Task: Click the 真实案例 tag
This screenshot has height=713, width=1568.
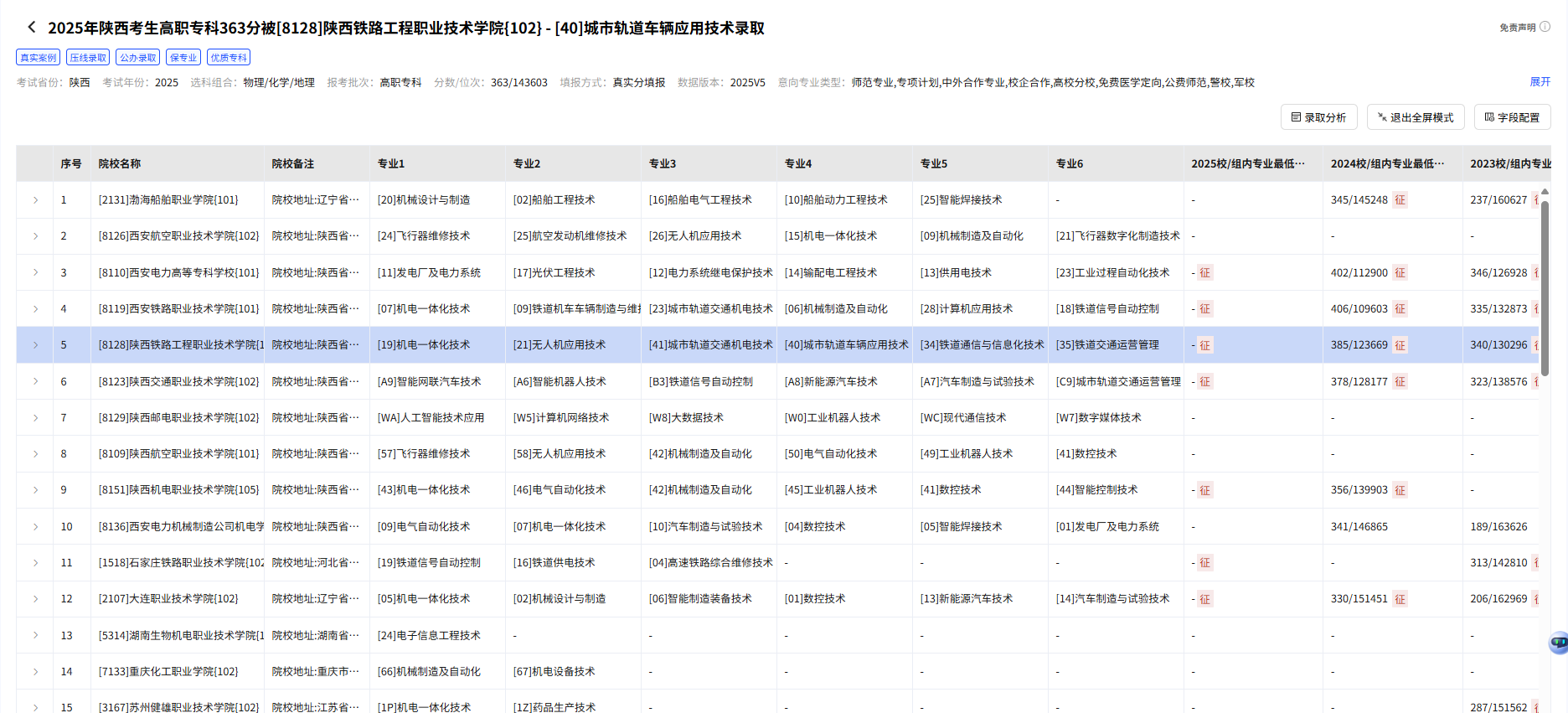Action: pos(39,57)
